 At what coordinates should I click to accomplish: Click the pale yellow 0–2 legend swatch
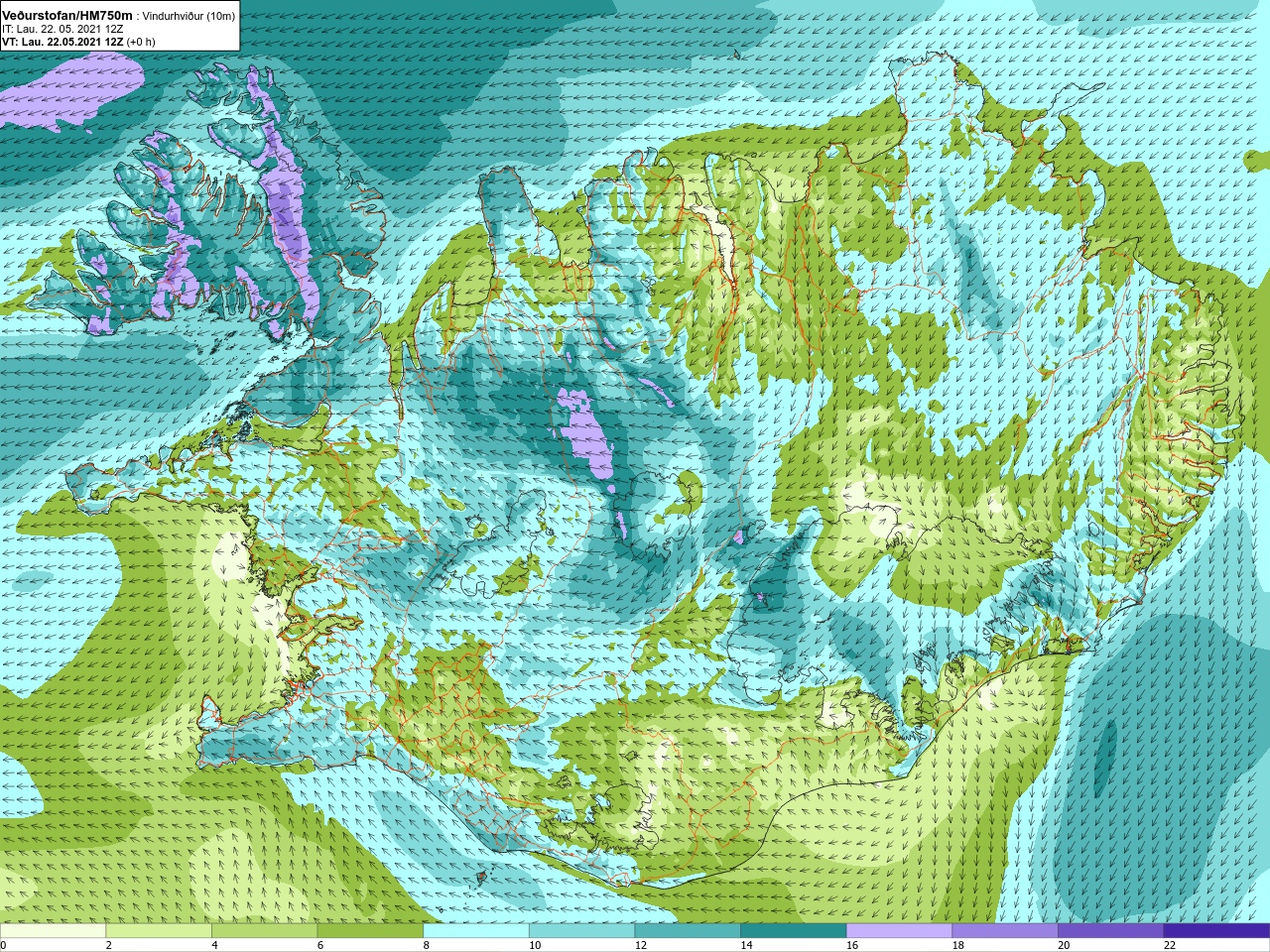[53, 931]
